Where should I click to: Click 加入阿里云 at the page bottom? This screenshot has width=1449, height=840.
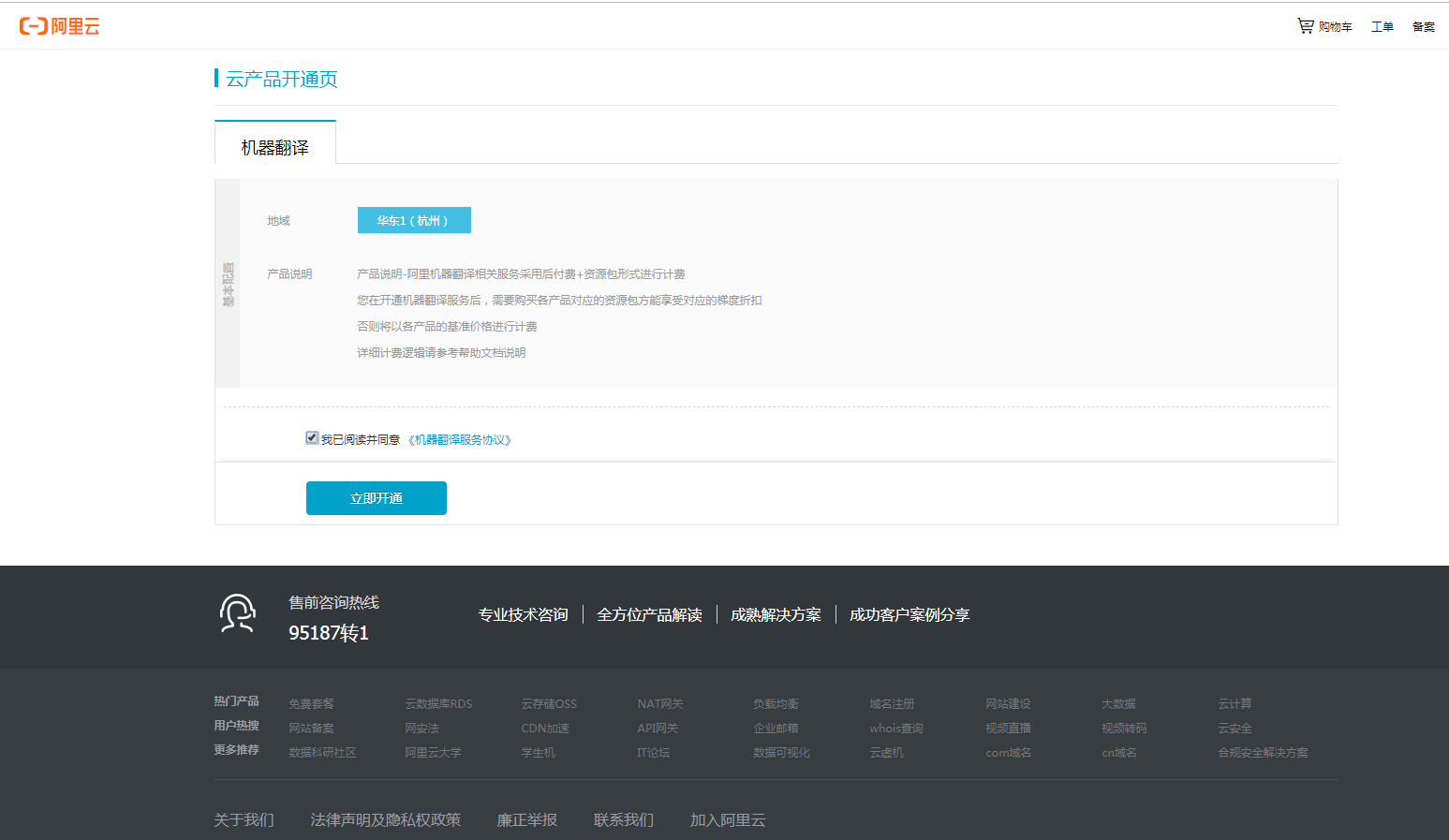(728, 819)
